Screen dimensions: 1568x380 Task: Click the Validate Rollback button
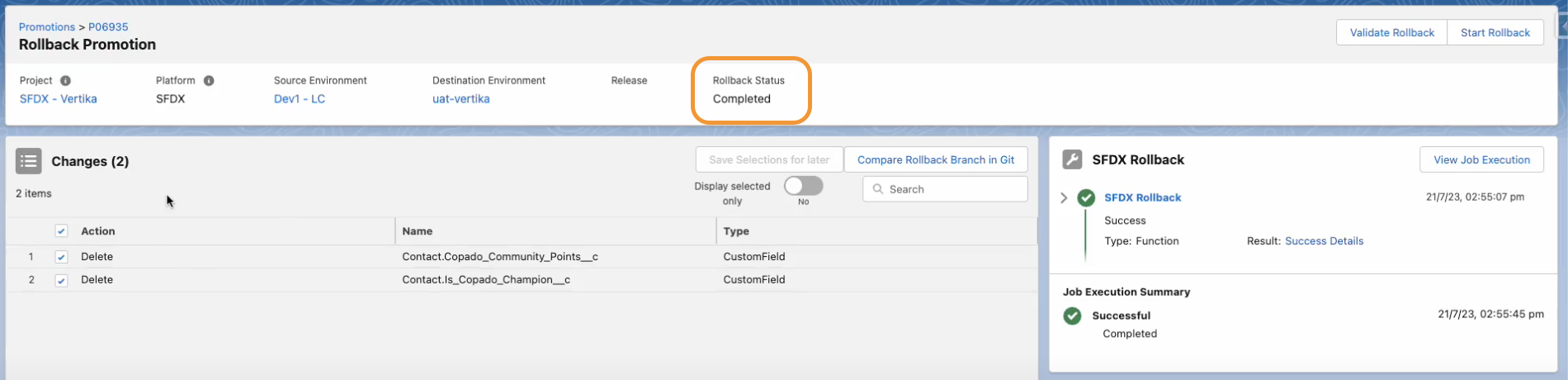coord(1391,33)
